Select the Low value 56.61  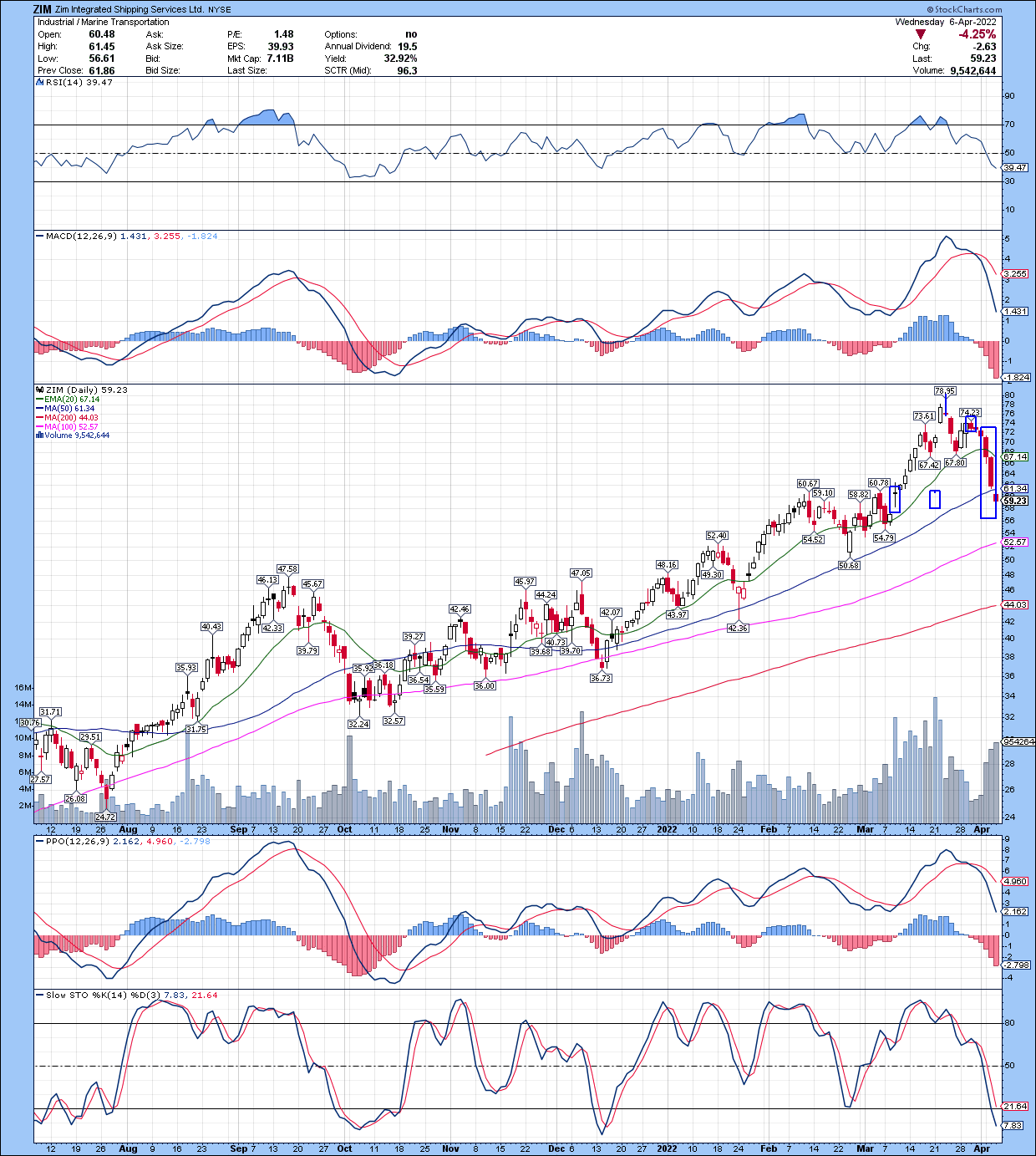coord(102,59)
